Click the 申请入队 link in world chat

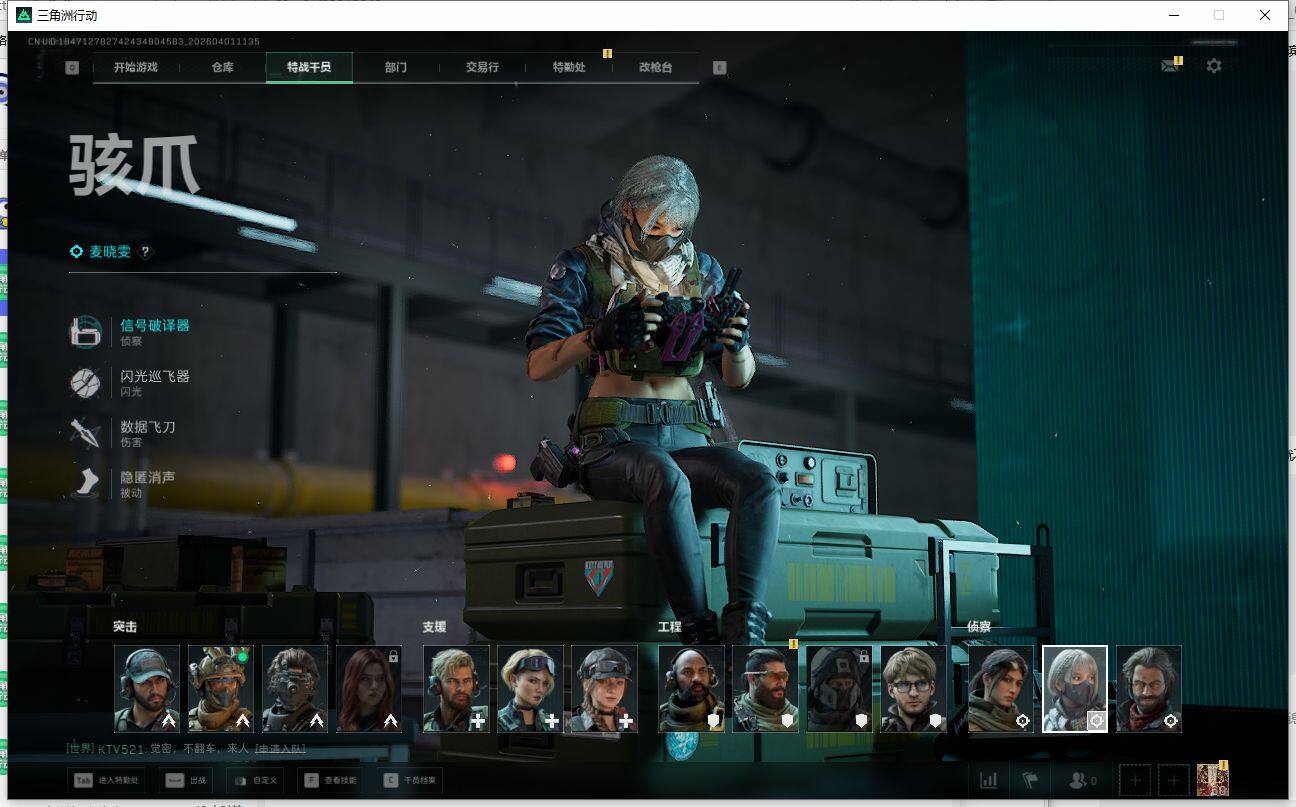[x=280, y=749]
